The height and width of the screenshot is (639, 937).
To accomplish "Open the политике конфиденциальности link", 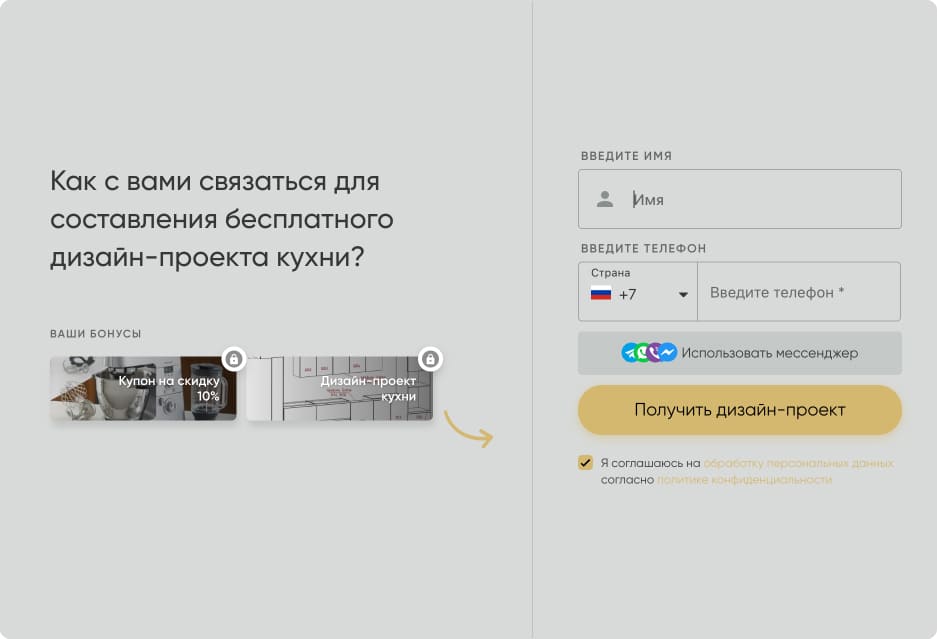I will coord(743,479).
